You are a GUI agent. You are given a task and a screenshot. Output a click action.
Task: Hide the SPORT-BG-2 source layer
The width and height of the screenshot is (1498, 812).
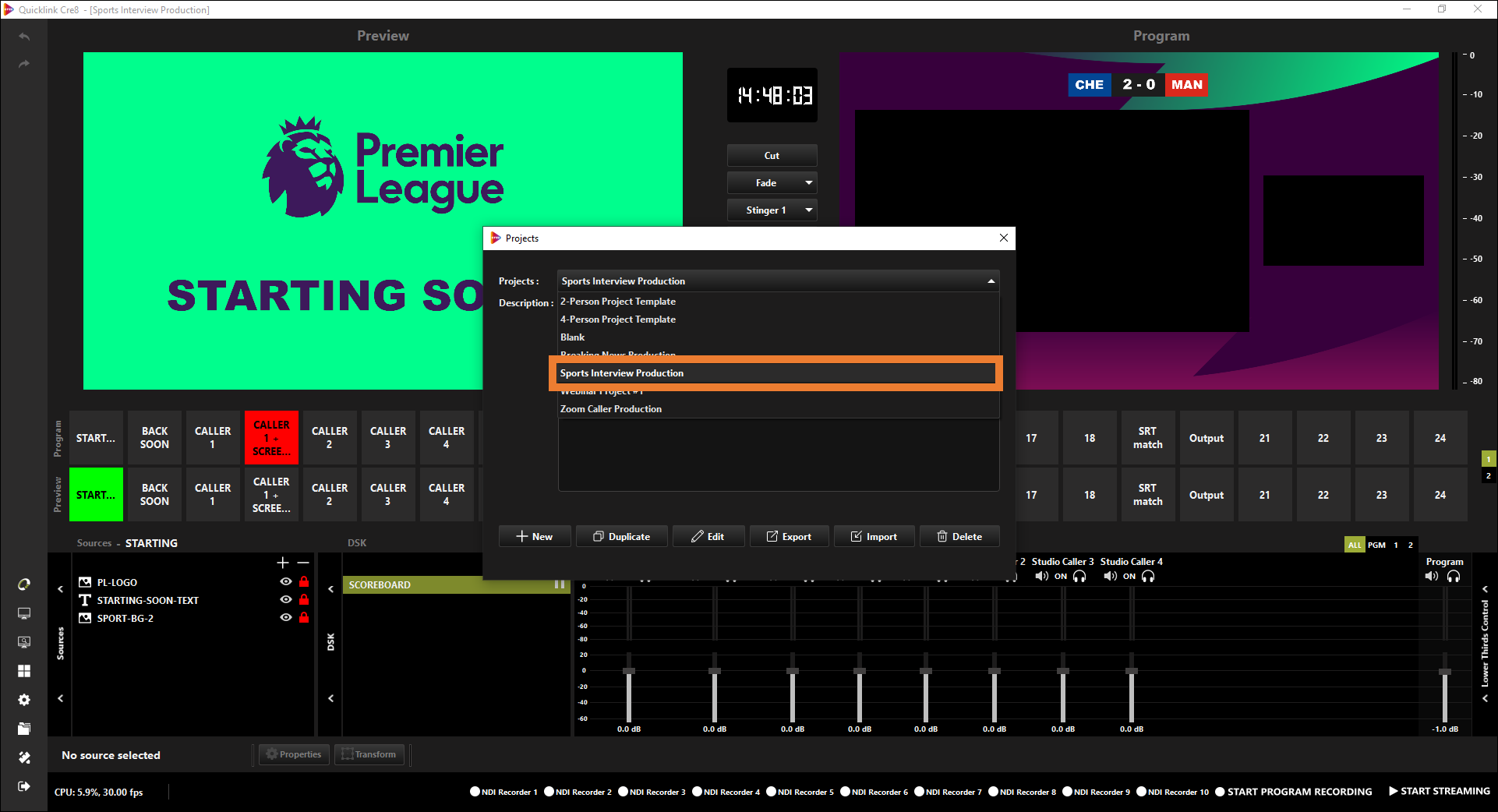click(x=286, y=618)
